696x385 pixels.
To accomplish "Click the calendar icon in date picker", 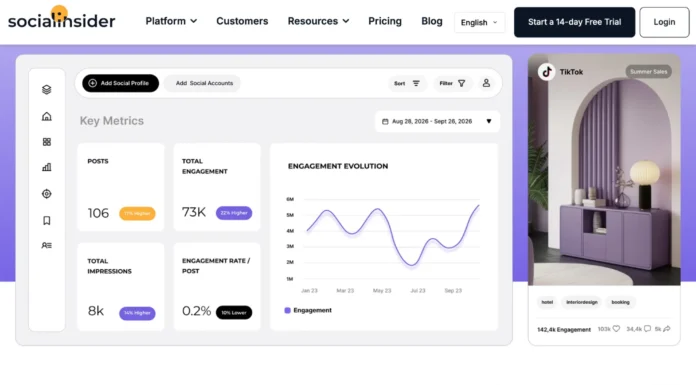I will tap(385, 121).
